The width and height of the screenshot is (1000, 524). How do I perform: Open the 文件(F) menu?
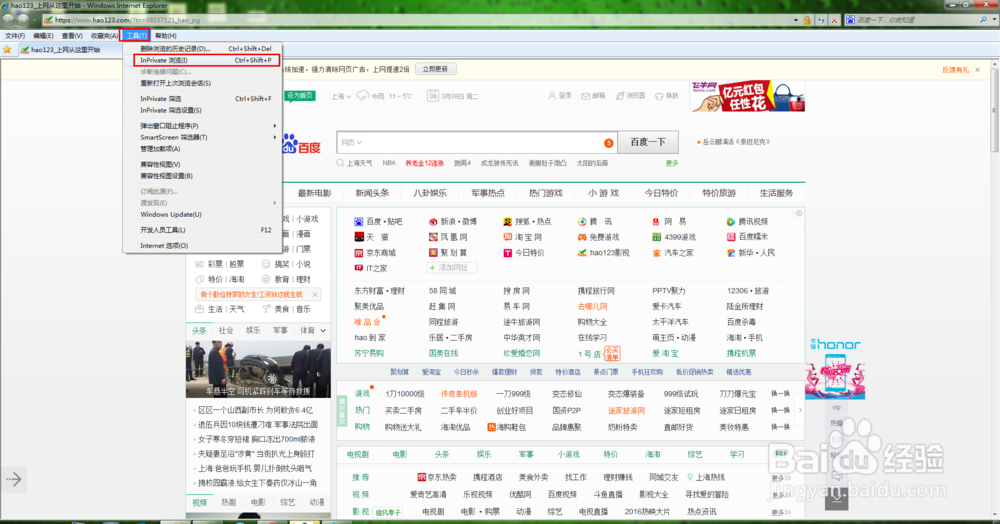[15, 36]
